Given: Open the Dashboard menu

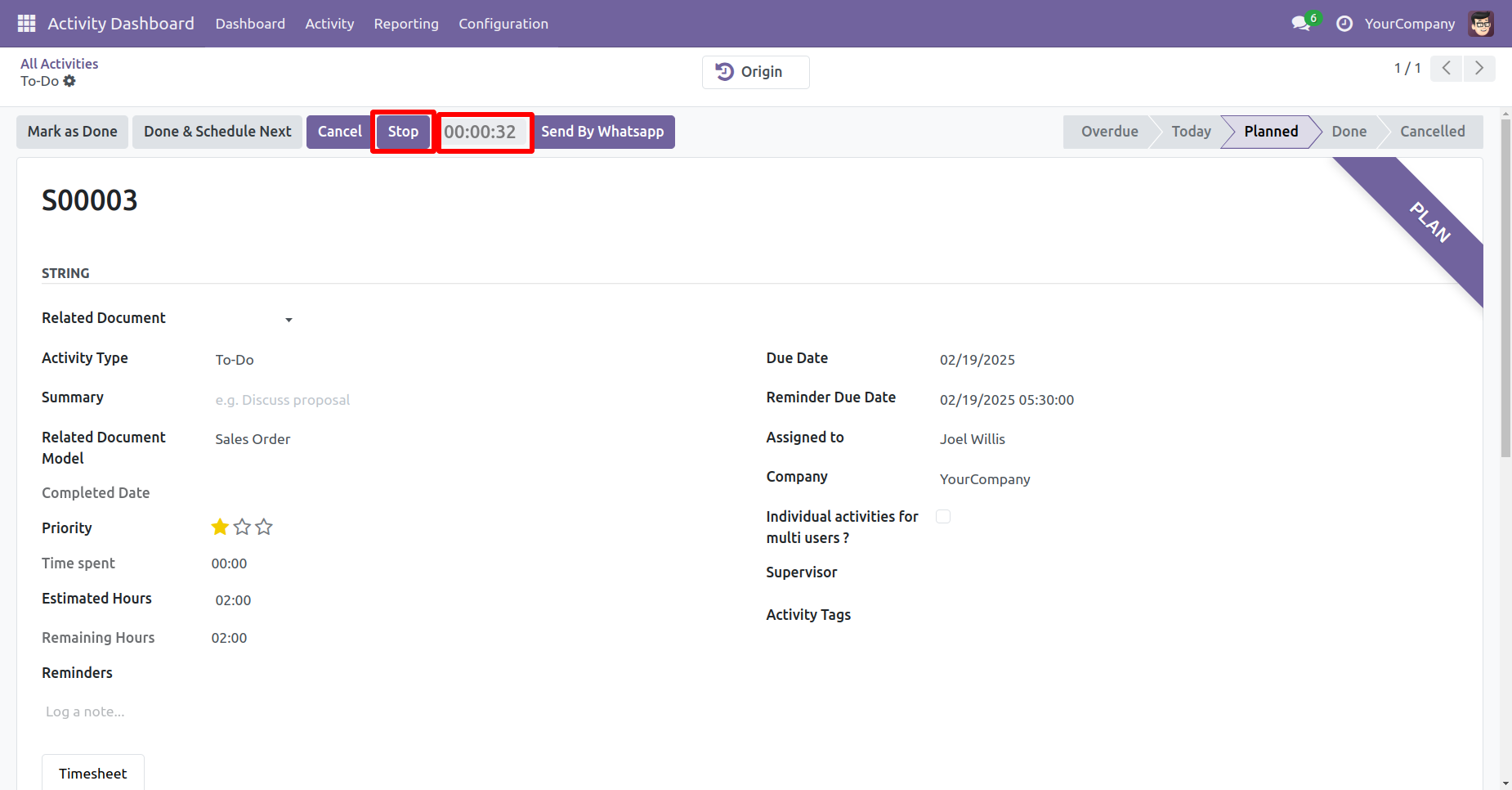Looking at the screenshot, I should pos(250,24).
